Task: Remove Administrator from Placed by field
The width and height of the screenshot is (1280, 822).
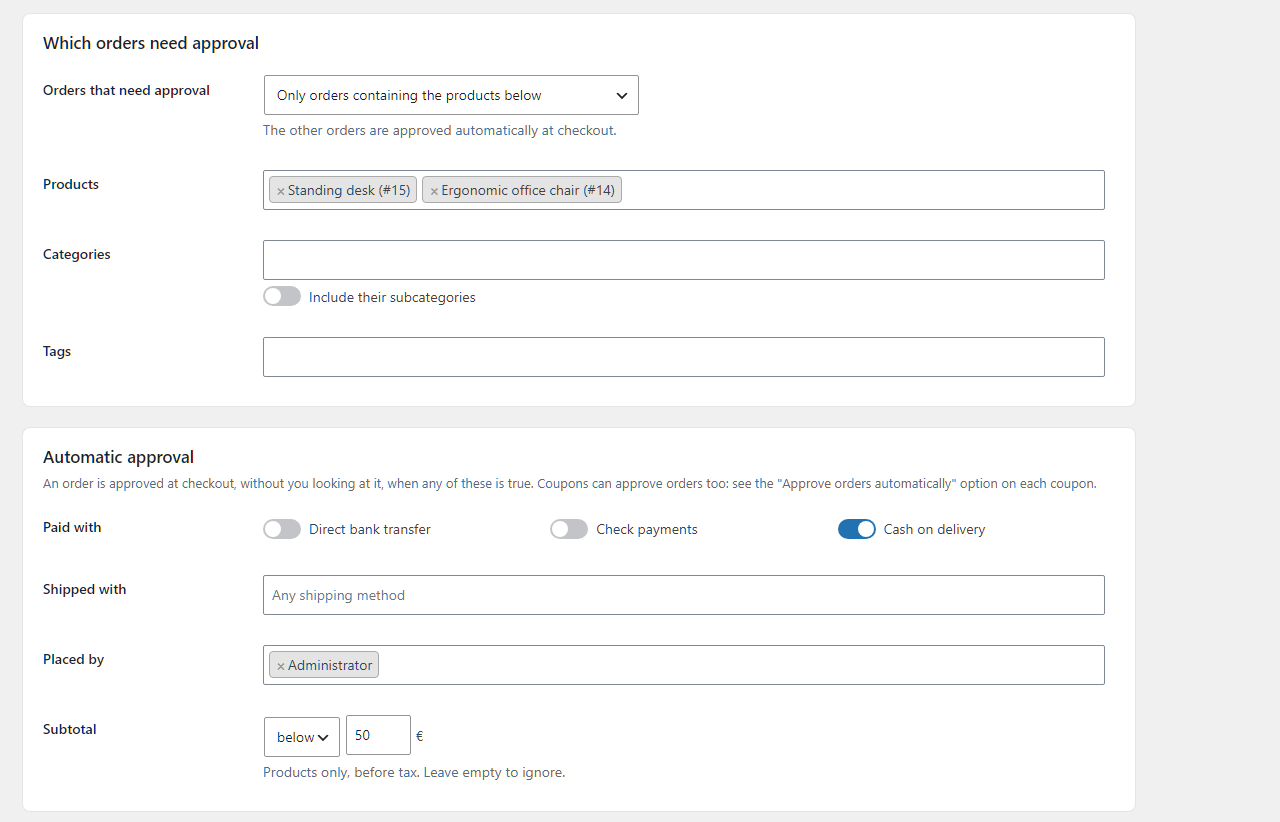Action: 281,666
